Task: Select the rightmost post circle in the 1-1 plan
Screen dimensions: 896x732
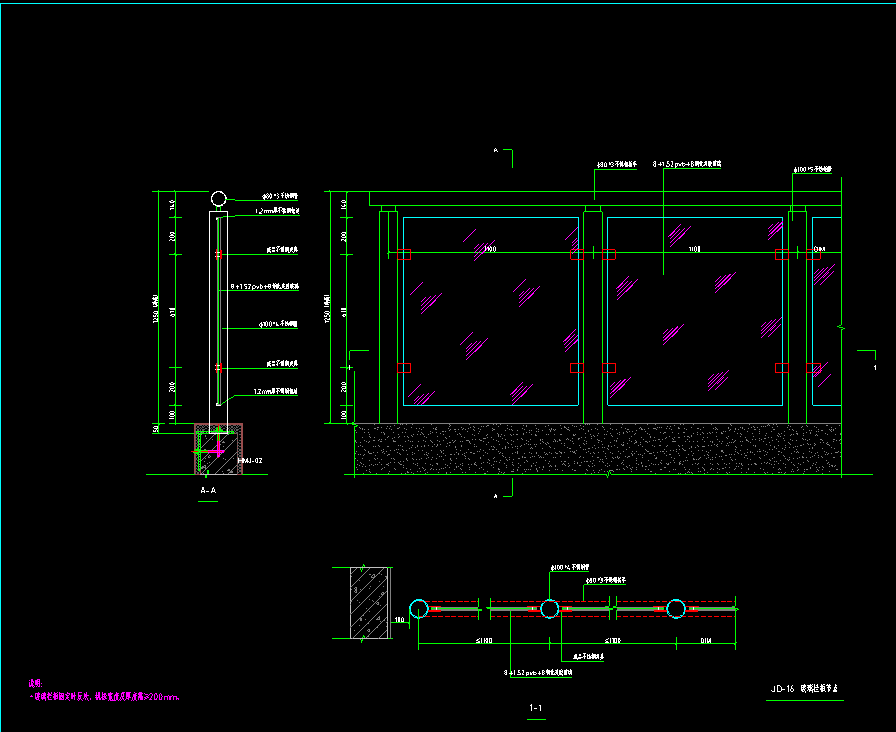Action: (677, 608)
